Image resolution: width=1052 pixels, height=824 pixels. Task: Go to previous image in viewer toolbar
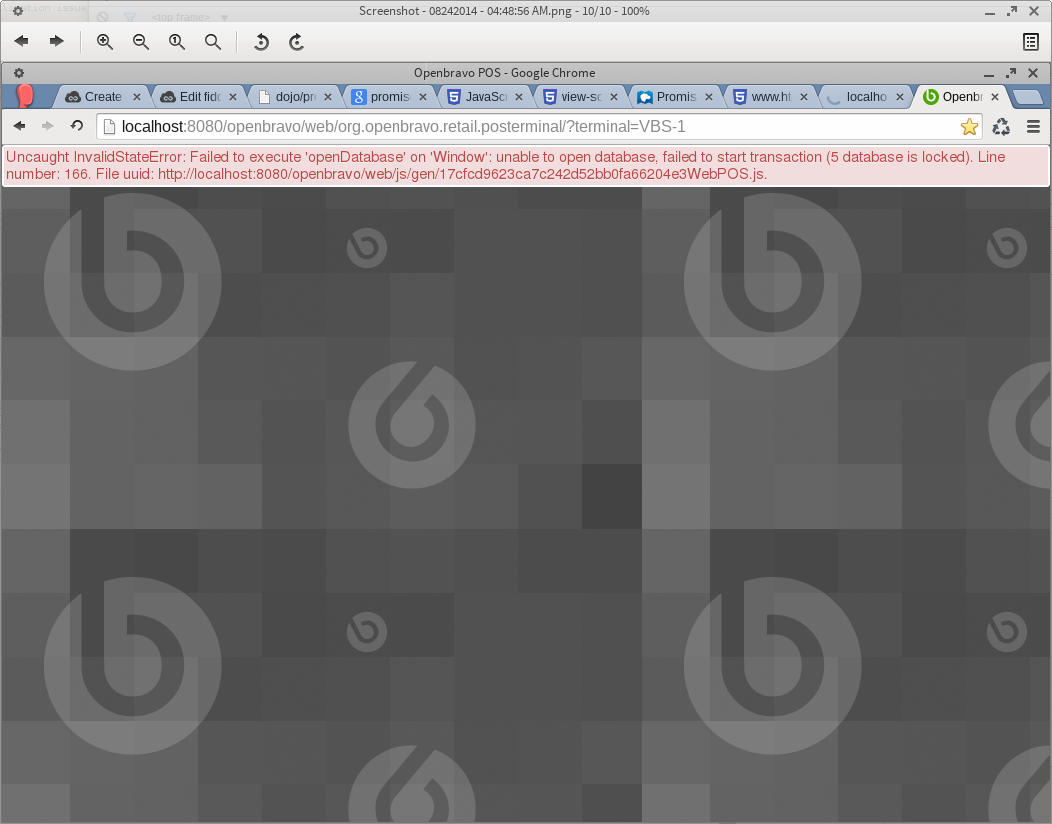[21, 42]
